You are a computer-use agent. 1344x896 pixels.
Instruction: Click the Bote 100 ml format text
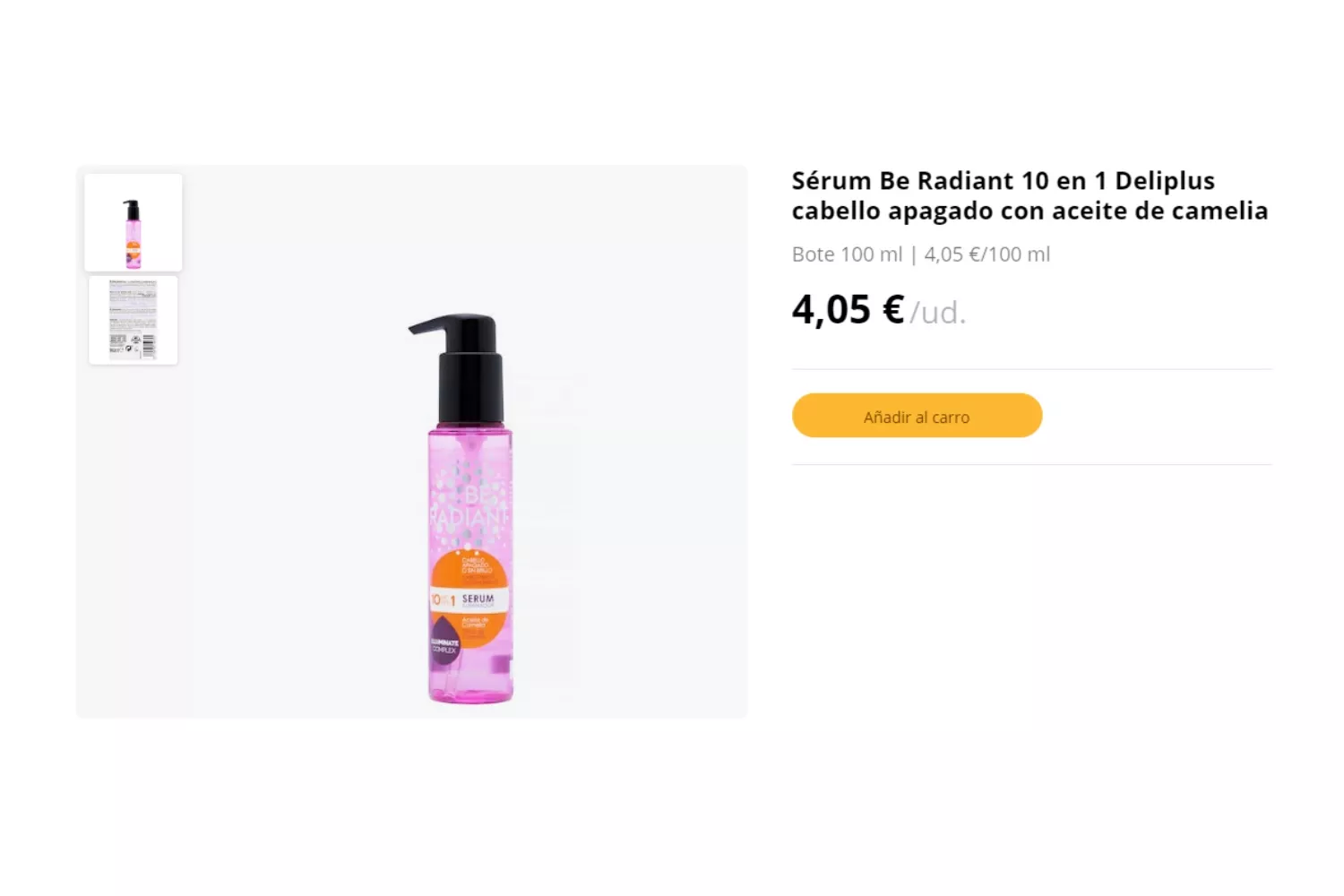(847, 254)
